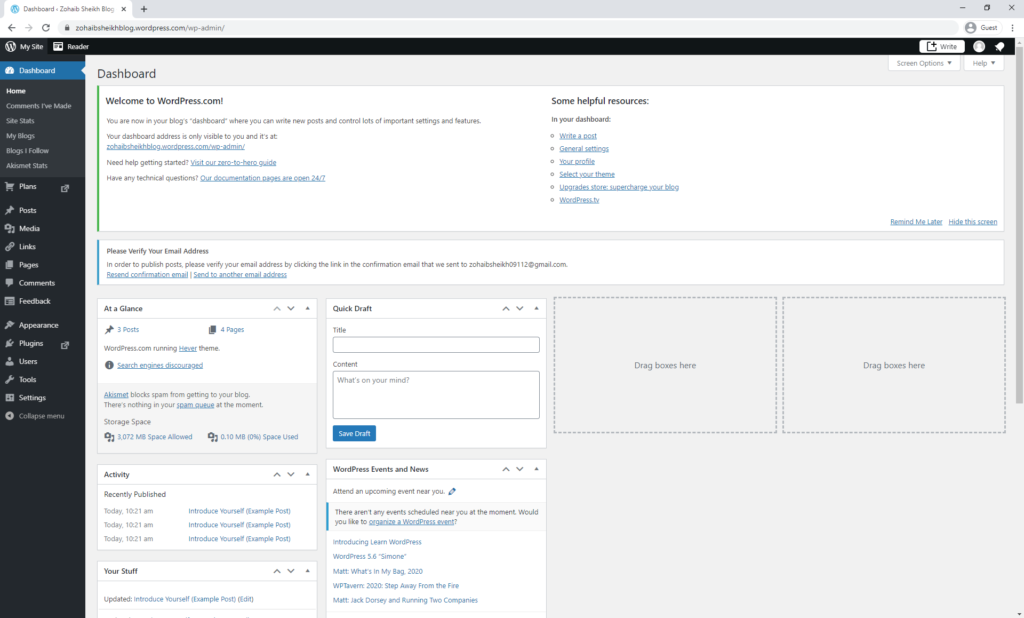Screen dimensions: 1024x618
Task: Click the Write button
Action: (942, 46)
